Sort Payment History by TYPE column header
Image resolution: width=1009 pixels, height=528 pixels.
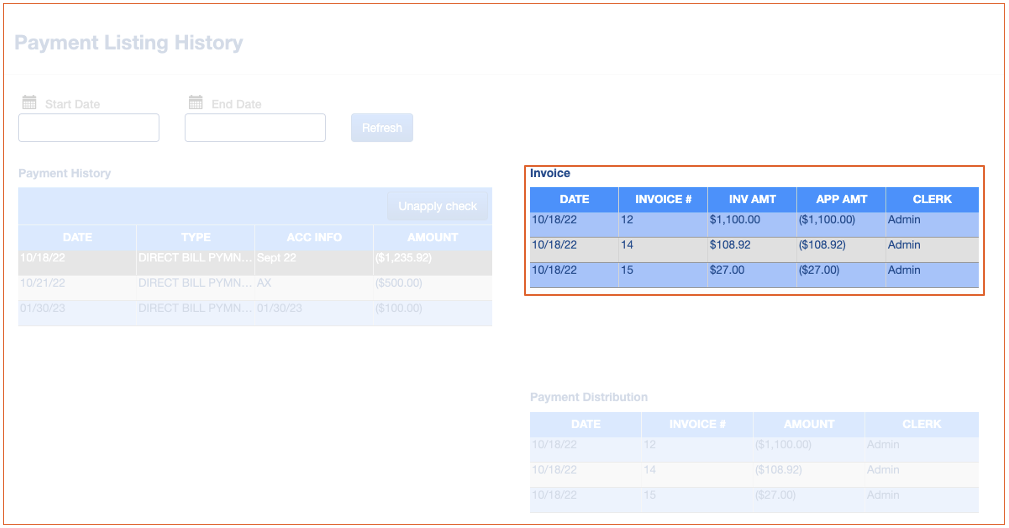pos(196,237)
